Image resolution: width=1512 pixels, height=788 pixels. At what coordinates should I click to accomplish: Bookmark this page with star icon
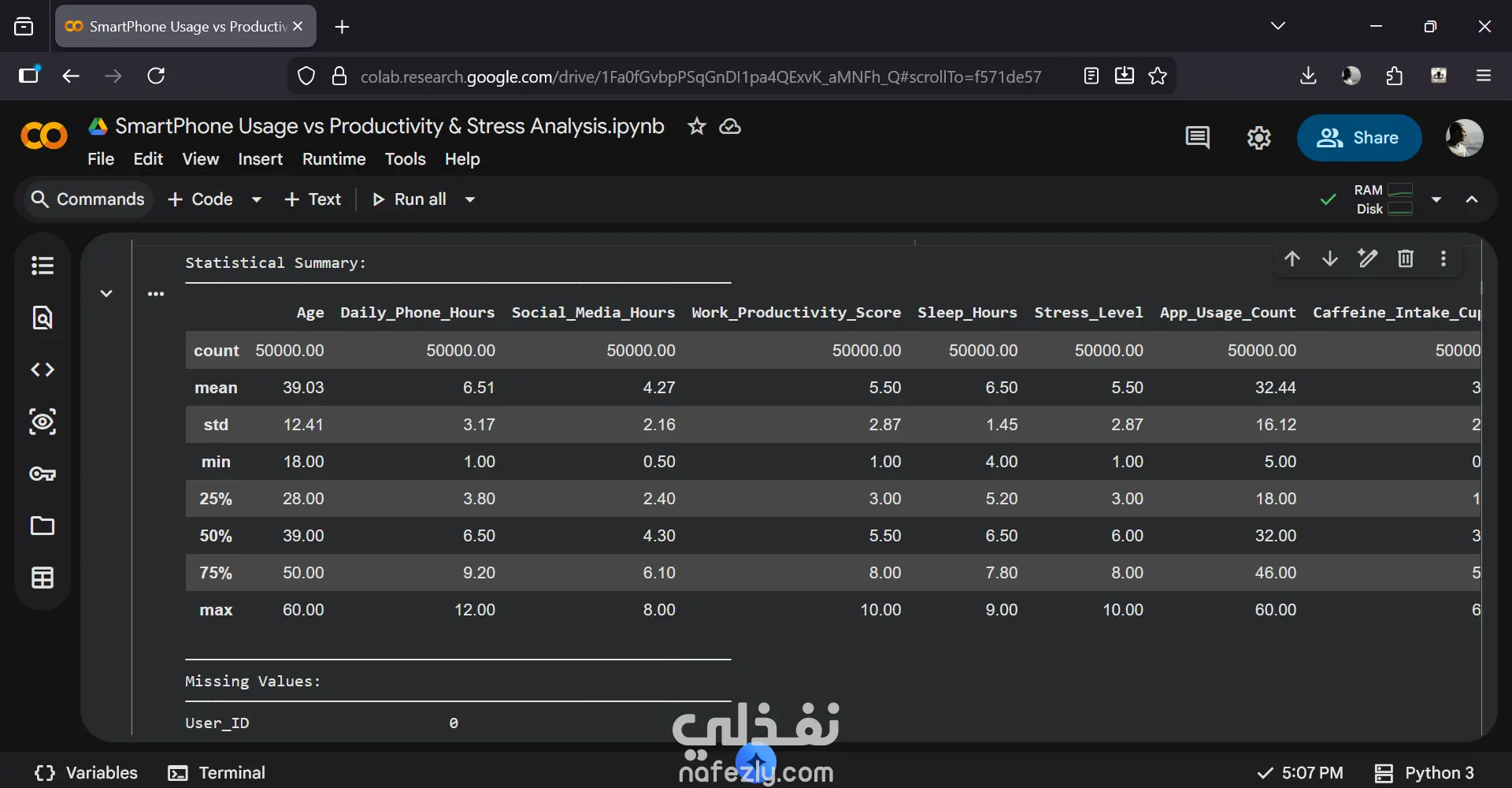[x=1158, y=76]
